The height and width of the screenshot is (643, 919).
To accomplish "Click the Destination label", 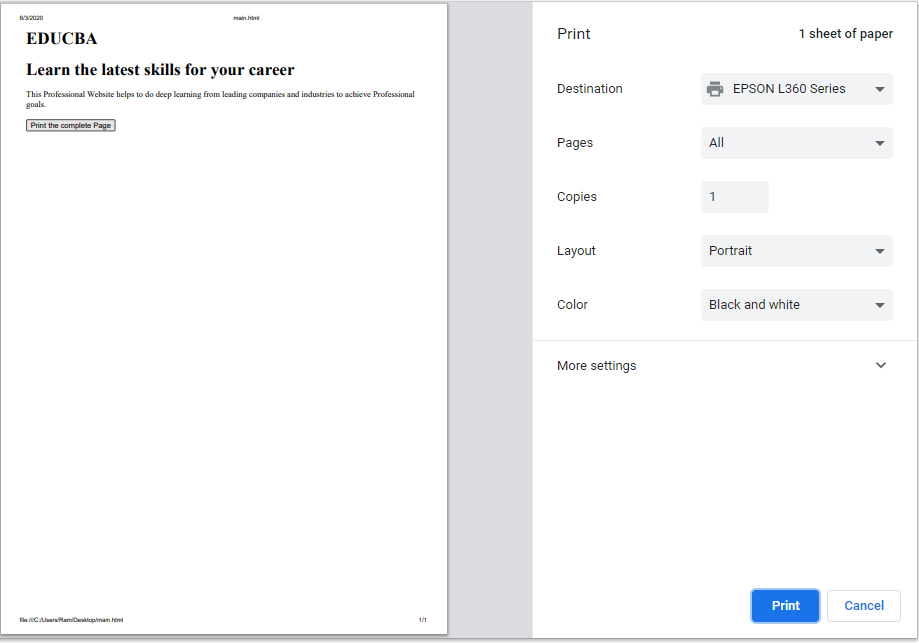I will [590, 89].
